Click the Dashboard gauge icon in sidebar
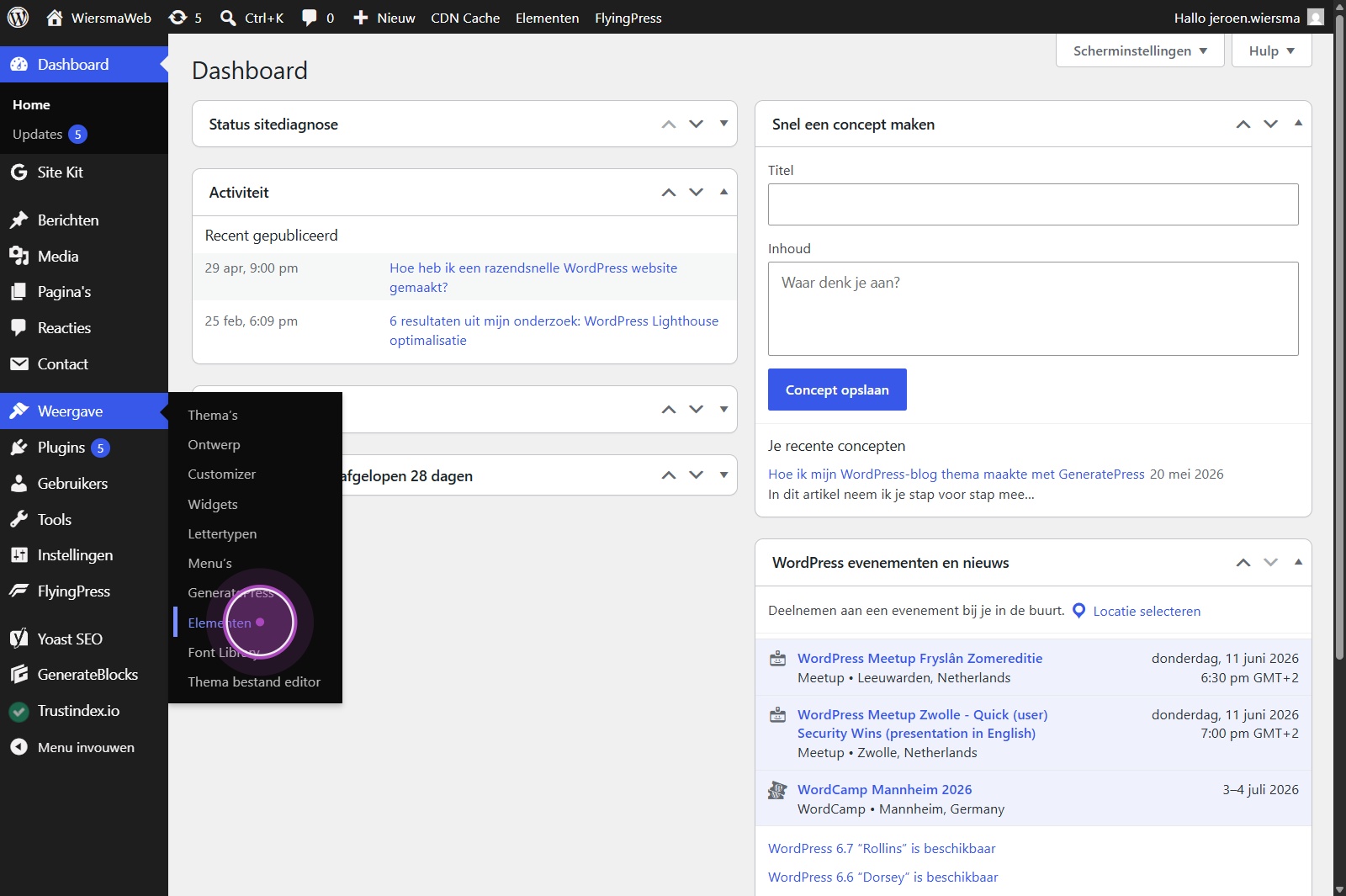The image size is (1346, 896). [19, 65]
